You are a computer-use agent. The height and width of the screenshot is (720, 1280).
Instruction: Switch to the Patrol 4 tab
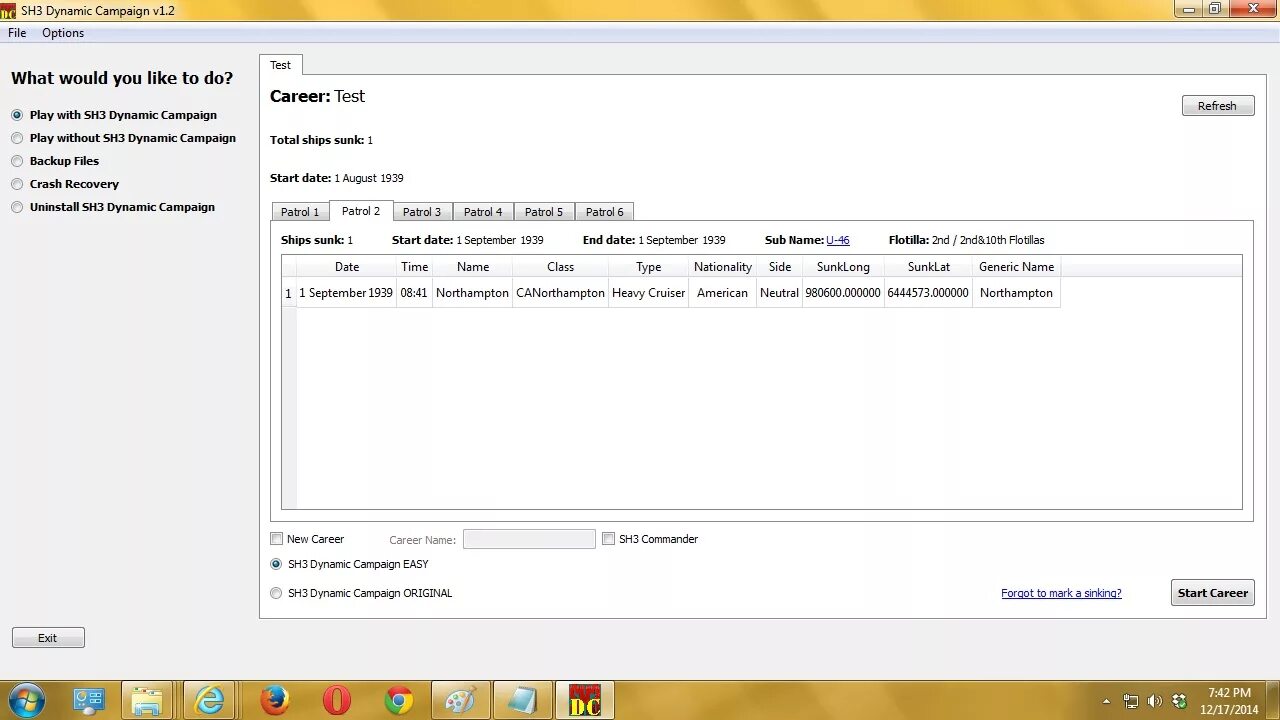pyautogui.click(x=483, y=211)
